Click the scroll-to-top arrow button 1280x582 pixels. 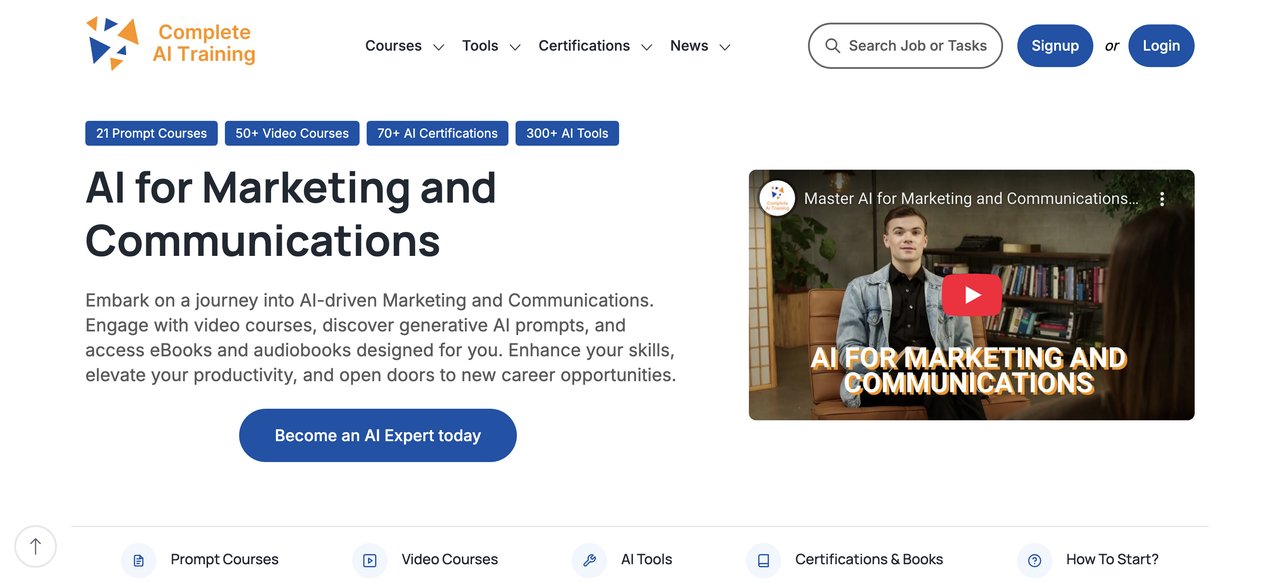(x=36, y=547)
